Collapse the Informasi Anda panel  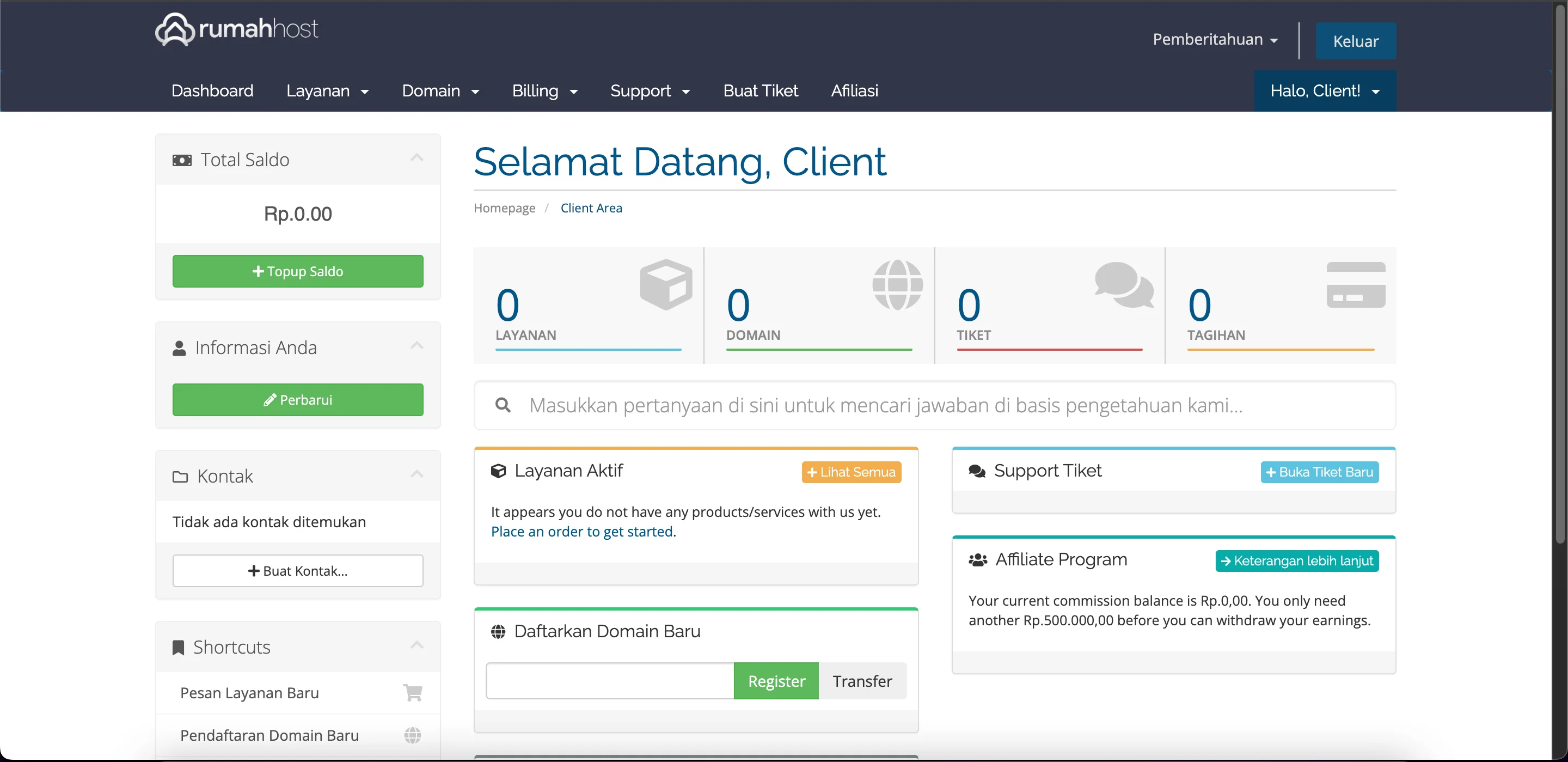coord(416,346)
